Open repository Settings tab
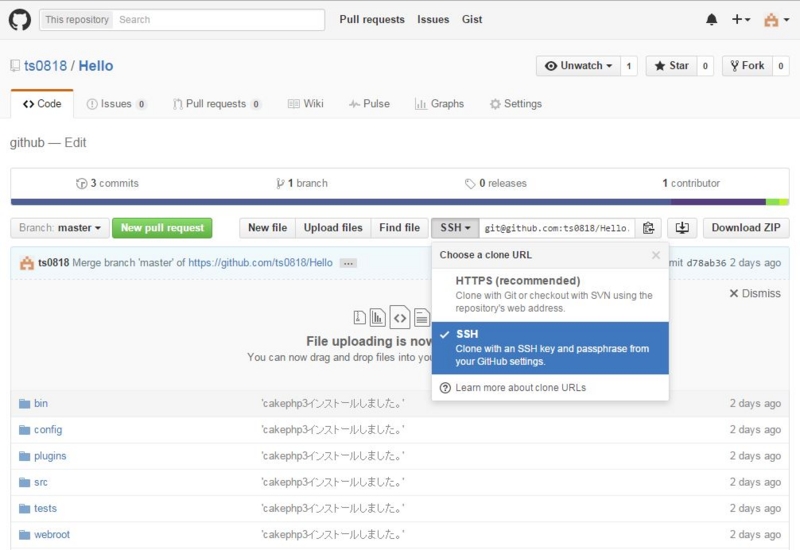800x550 pixels. pos(516,104)
